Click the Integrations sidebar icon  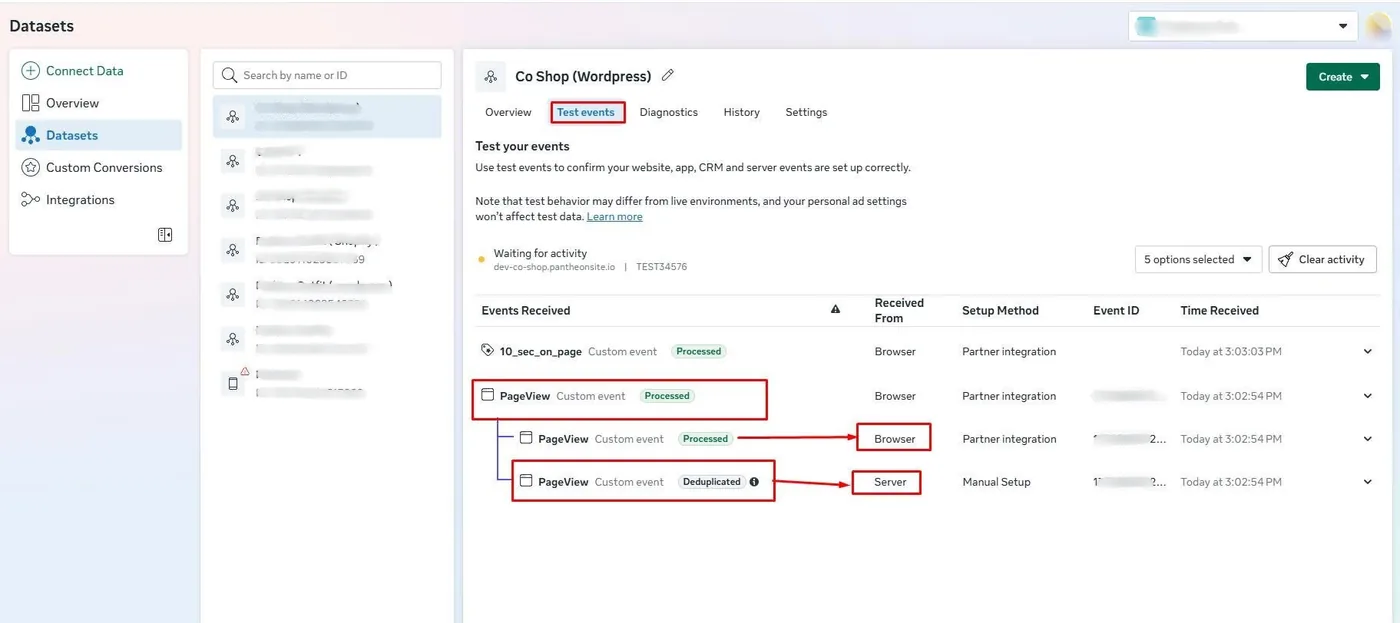[30, 199]
